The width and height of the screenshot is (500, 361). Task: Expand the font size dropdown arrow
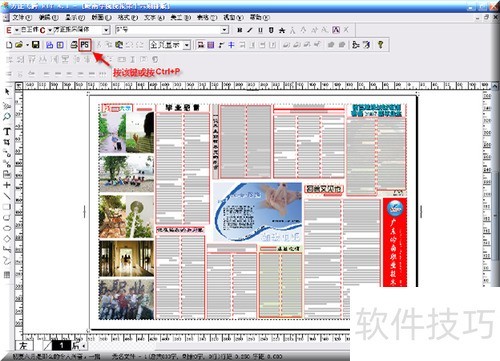pos(225,30)
